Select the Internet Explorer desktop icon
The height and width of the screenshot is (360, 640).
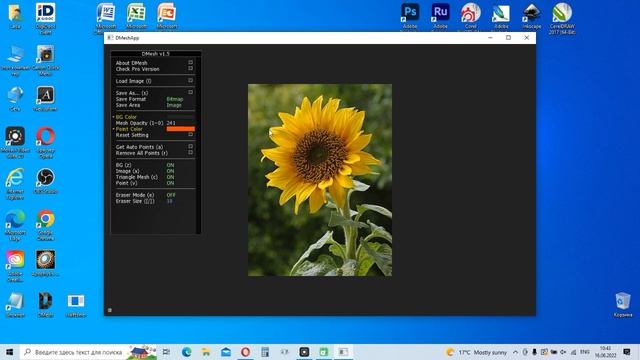pyautogui.click(x=15, y=183)
